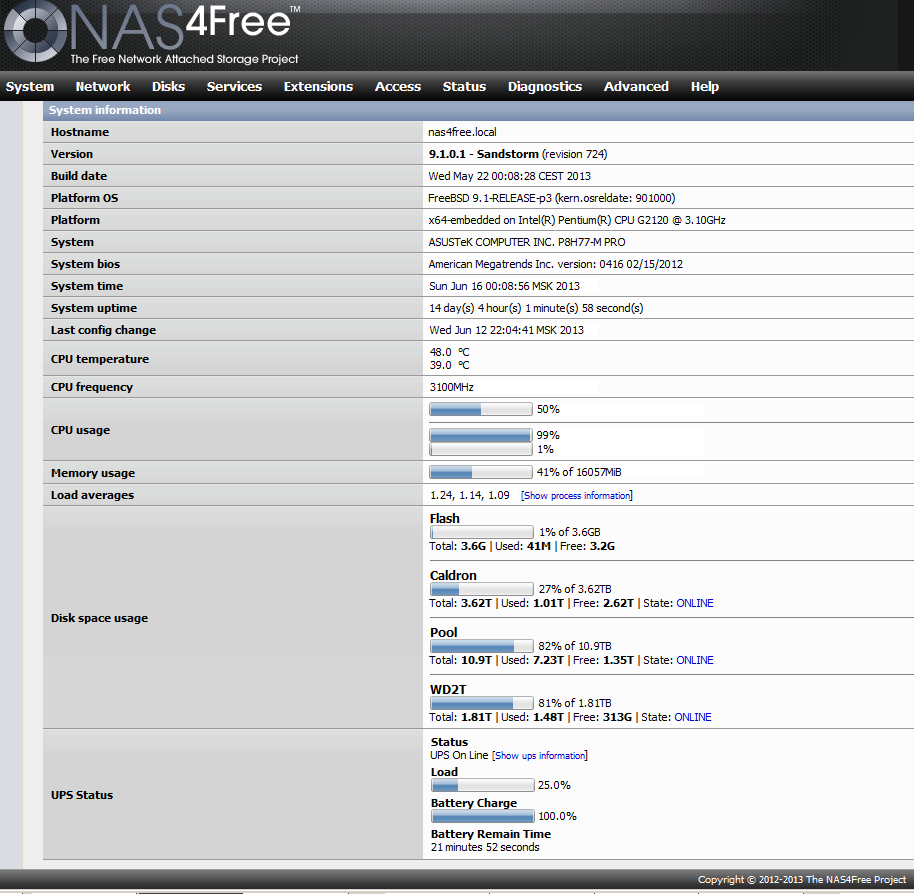Click the NAS4Free logo icon
Screen dimensions: 914x894
pos(35,30)
